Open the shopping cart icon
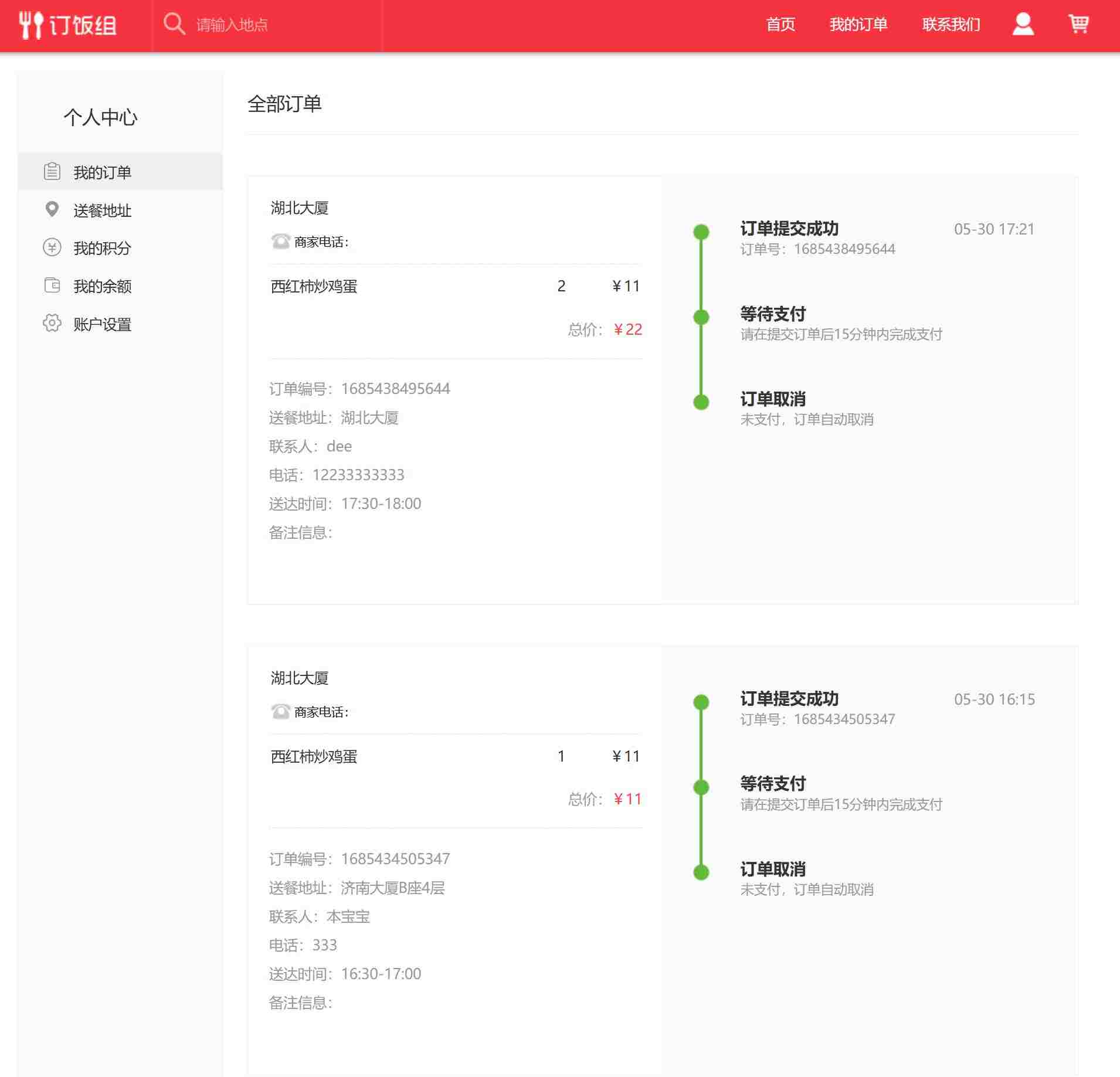Image resolution: width=1120 pixels, height=1077 pixels. tap(1079, 23)
